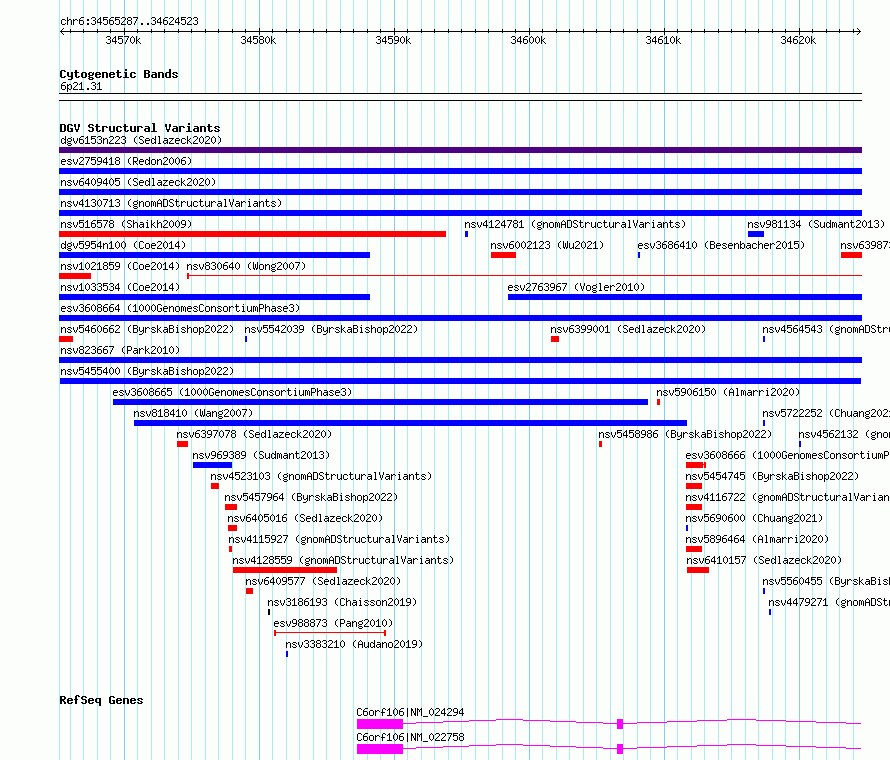This screenshot has height=760, width=890.
Task: Open nsv5906150 (Almarri2020) label
Action: 728,392
